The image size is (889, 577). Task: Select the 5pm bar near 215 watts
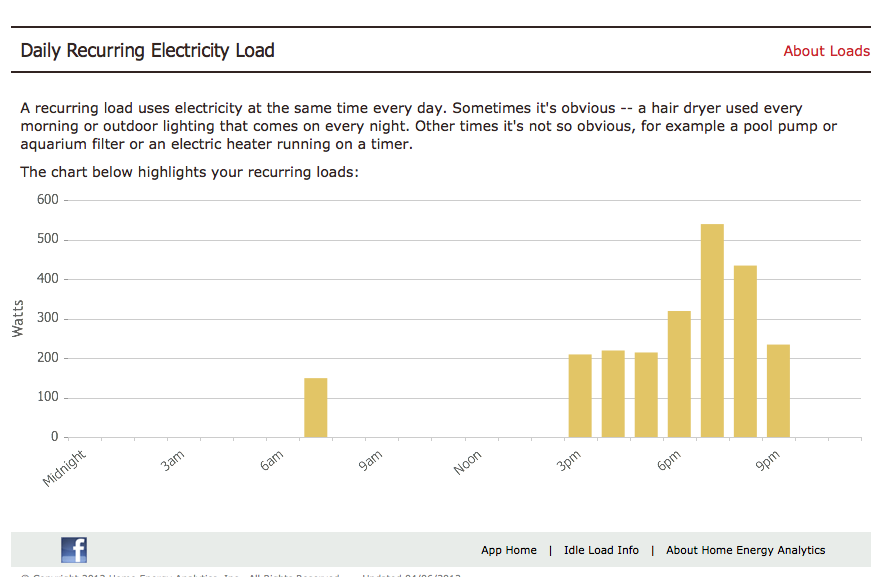coord(646,395)
